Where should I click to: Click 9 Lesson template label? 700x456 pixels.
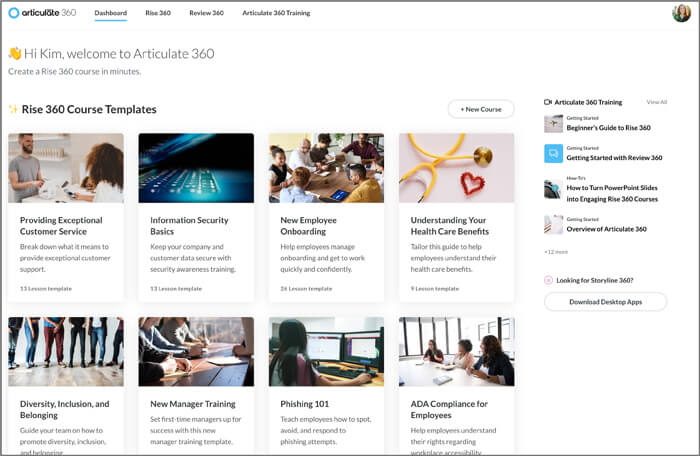[435, 289]
